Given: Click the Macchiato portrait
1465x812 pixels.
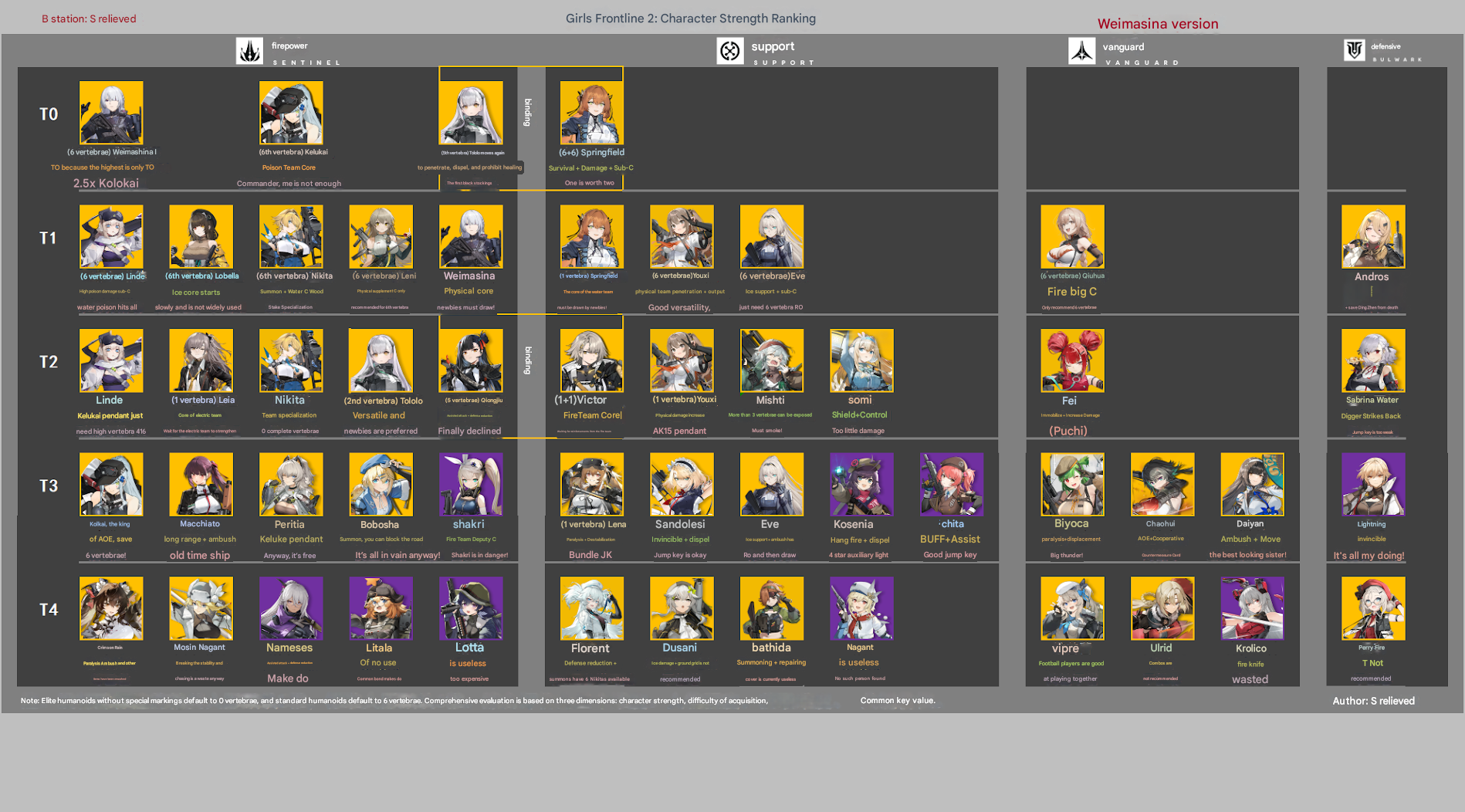Looking at the screenshot, I should pyautogui.click(x=201, y=484).
